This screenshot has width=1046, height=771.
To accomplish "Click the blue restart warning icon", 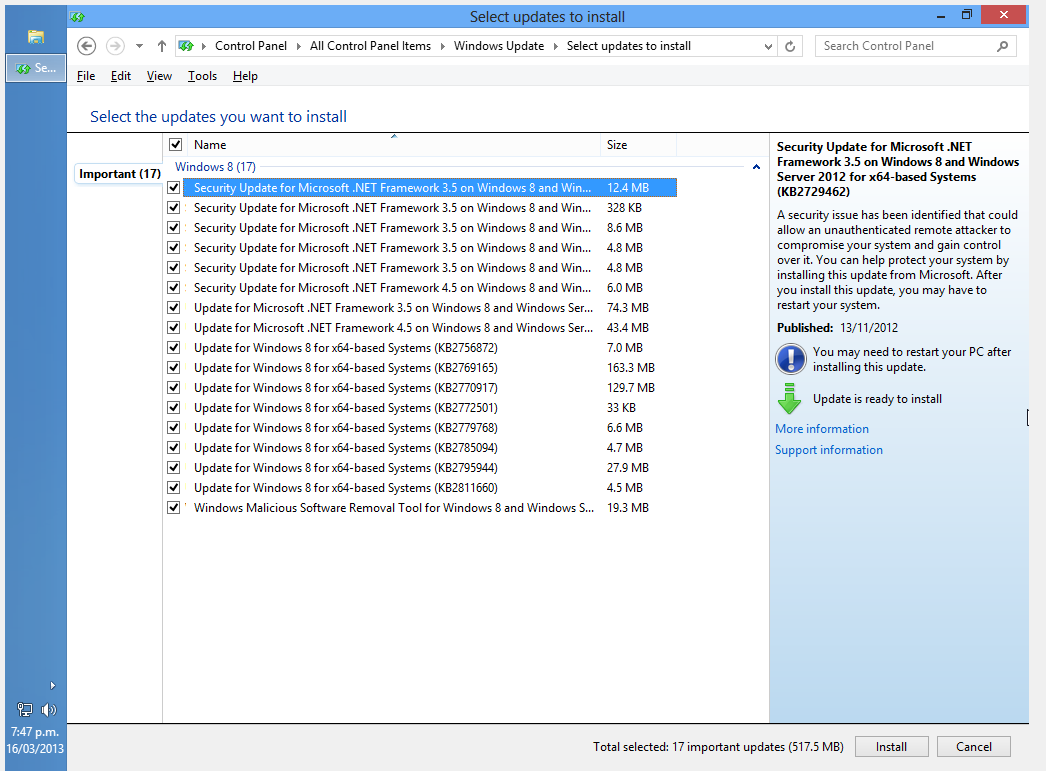I will [791, 359].
